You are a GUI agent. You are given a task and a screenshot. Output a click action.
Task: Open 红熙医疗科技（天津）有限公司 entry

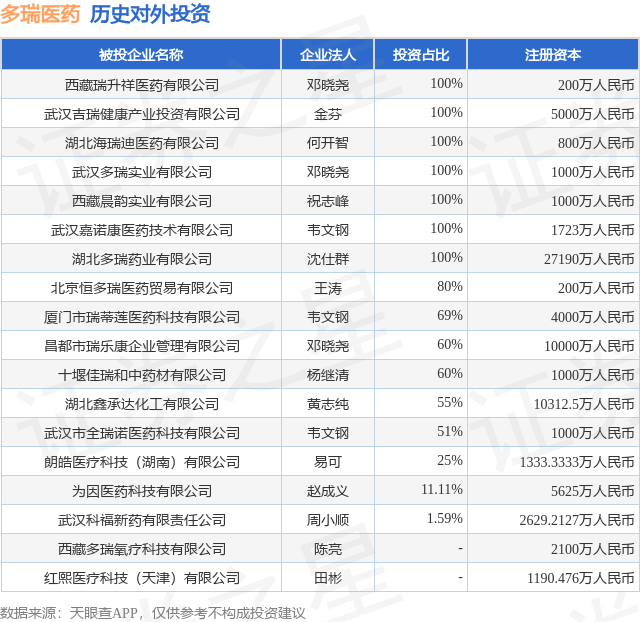pyautogui.click(x=142, y=578)
